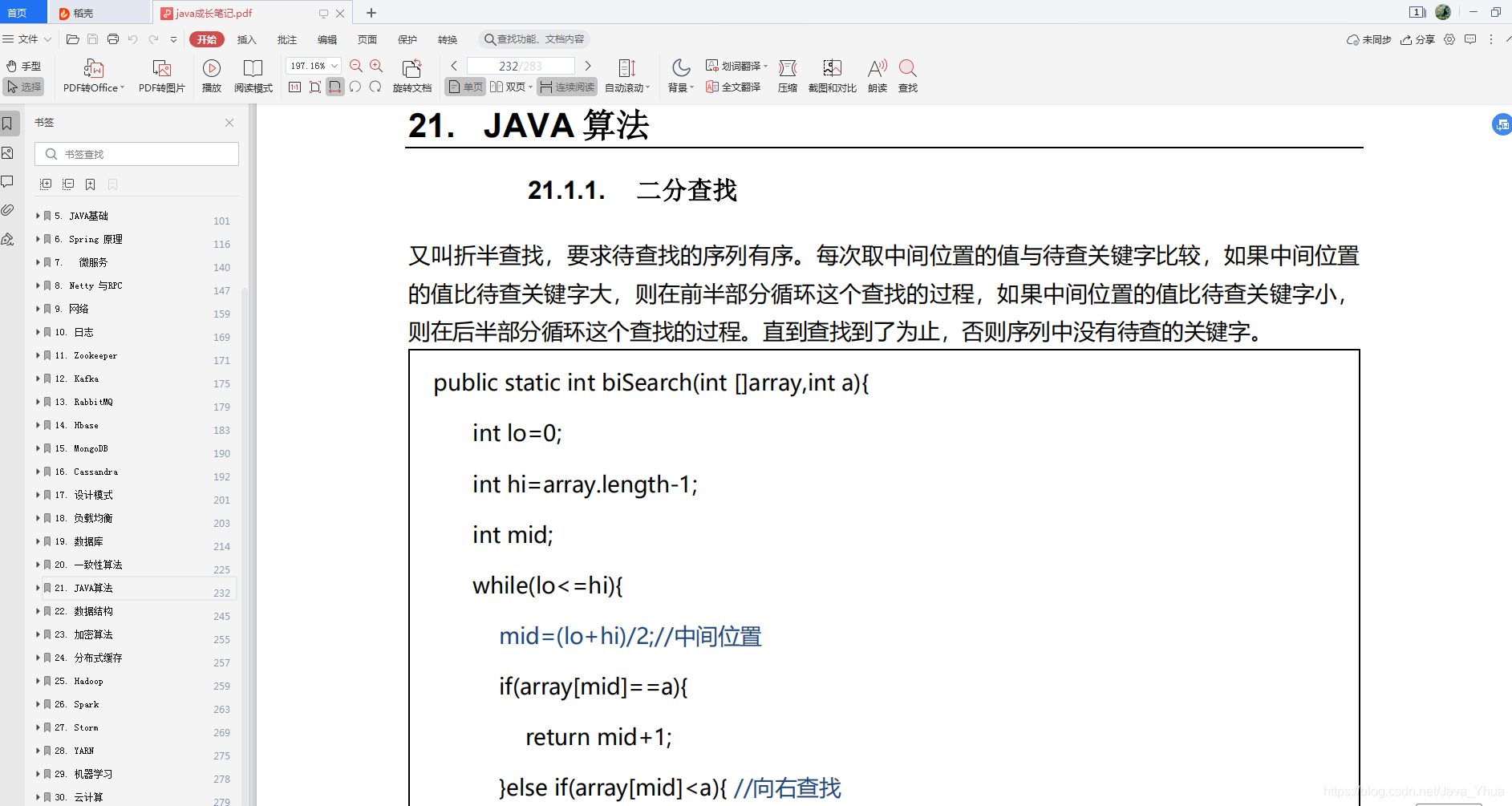
Task: Open the quick access toolbar customize dropdown
Action: (x=173, y=39)
